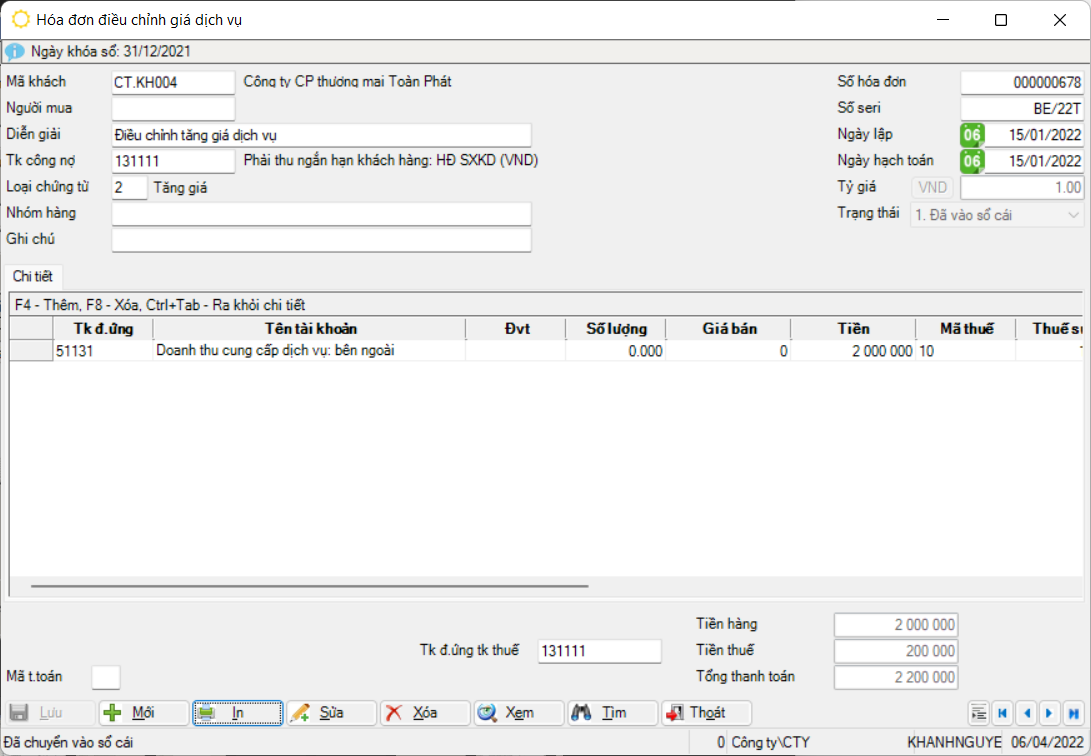Click Sửa to edit the invoice
Image resolution: width=1091 pixels, height=756 pixels.
(x=331, y=713)
